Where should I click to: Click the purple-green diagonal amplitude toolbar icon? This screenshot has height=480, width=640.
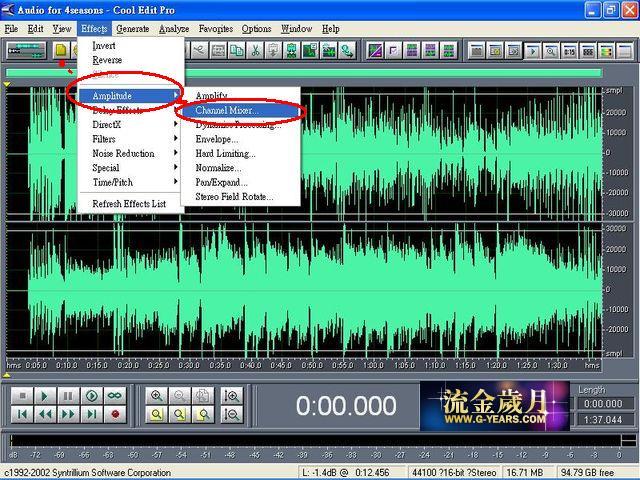click(x=375, y=51)
